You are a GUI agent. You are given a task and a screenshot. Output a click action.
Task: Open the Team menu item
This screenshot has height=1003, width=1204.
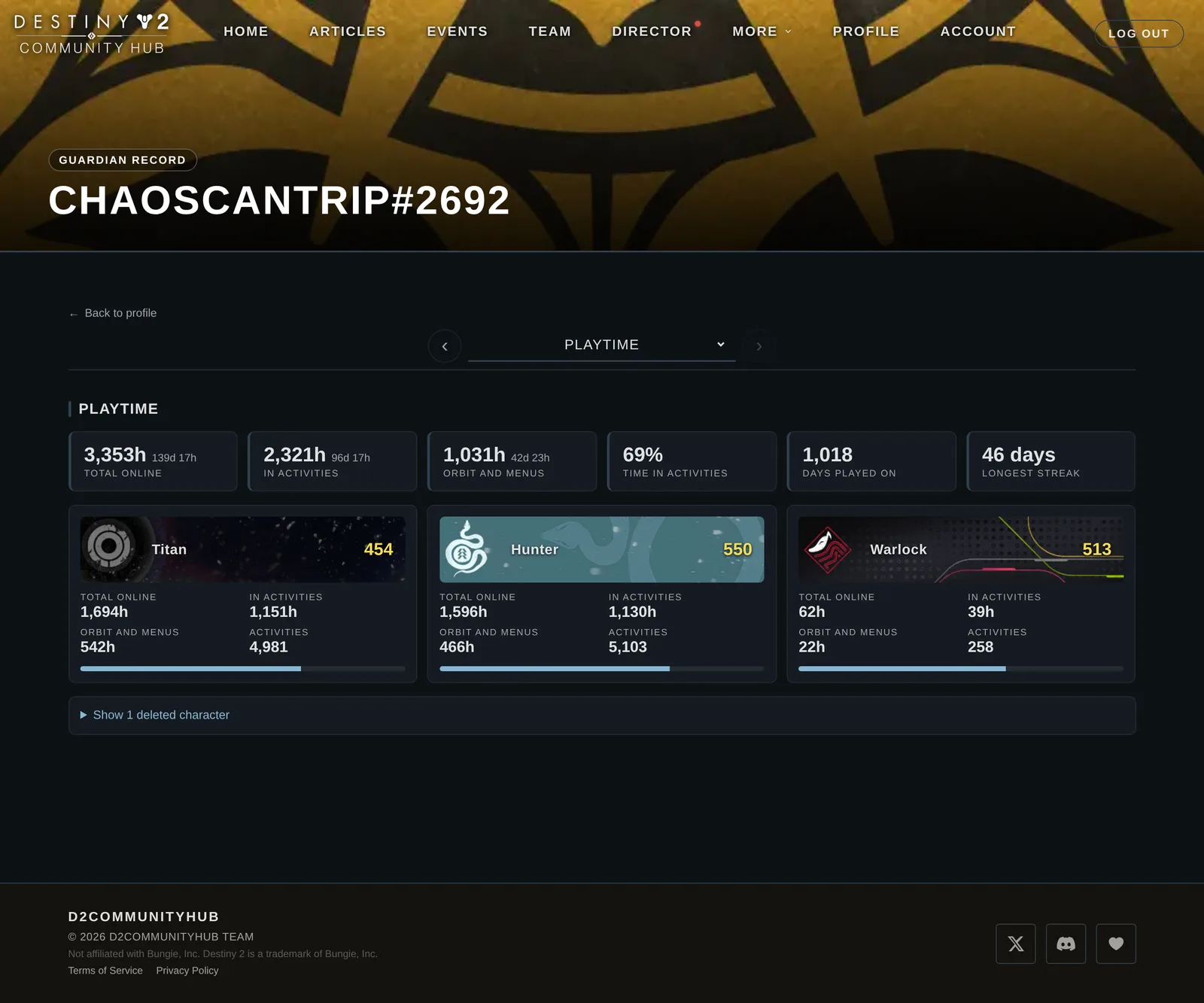click(550, 32)
